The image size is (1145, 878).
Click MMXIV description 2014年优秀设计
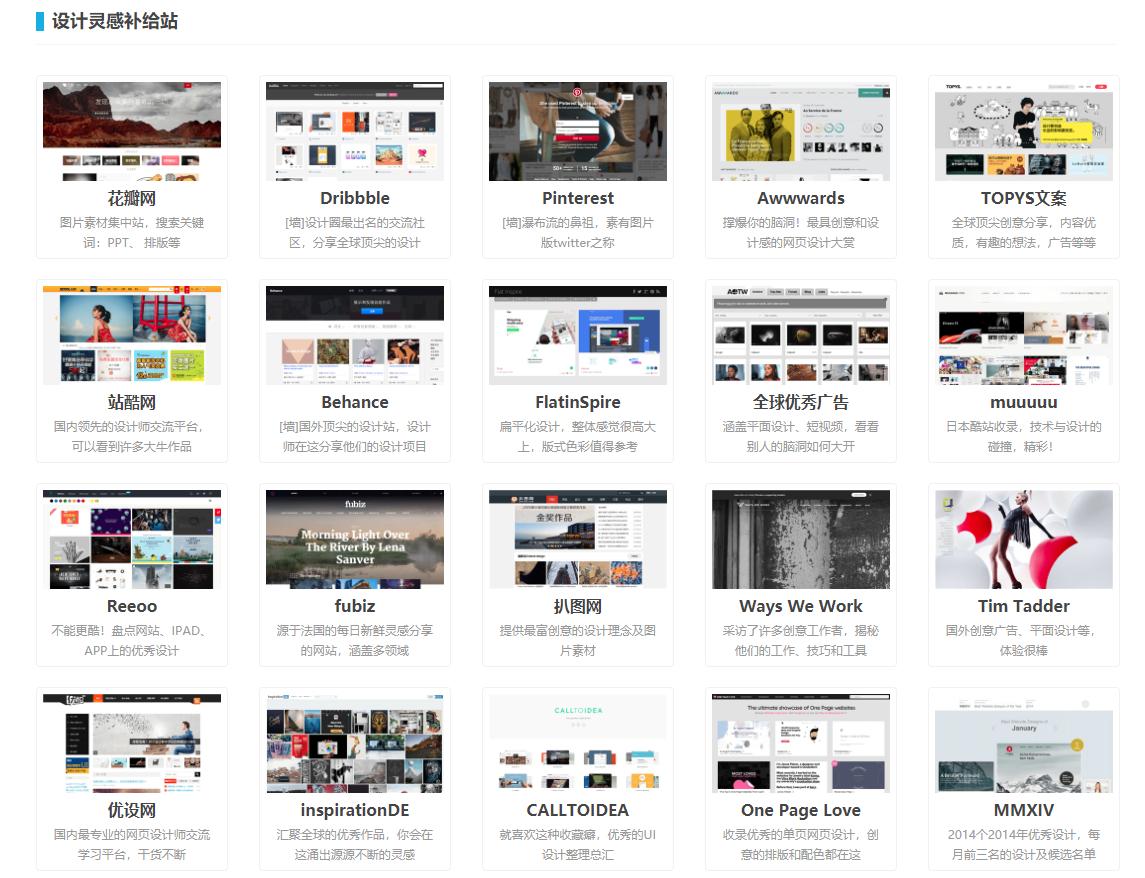[1024, 844]
